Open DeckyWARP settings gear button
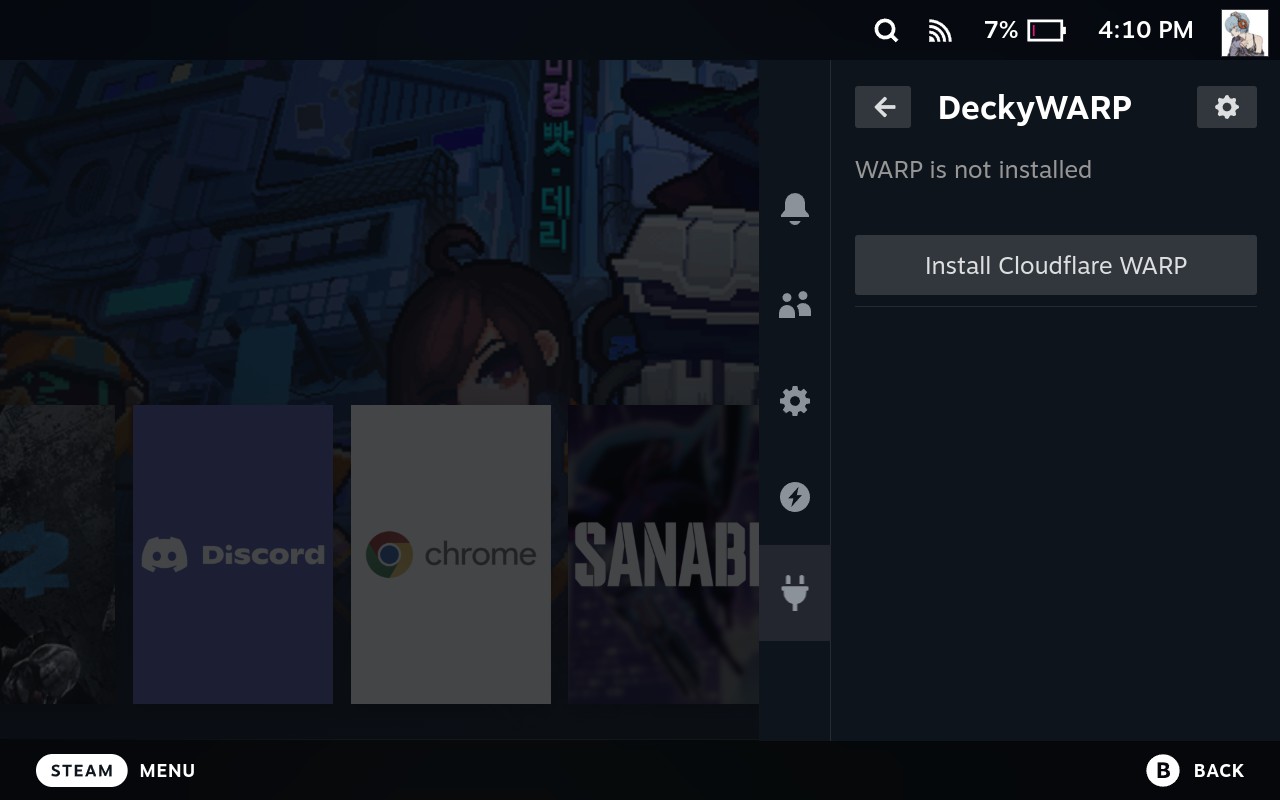The image size is (1280, 800). tap(1227, 107)
